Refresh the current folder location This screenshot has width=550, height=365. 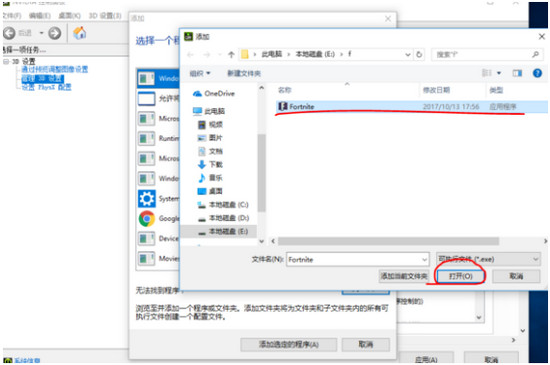pyautogui.click(x=419, y=54)
